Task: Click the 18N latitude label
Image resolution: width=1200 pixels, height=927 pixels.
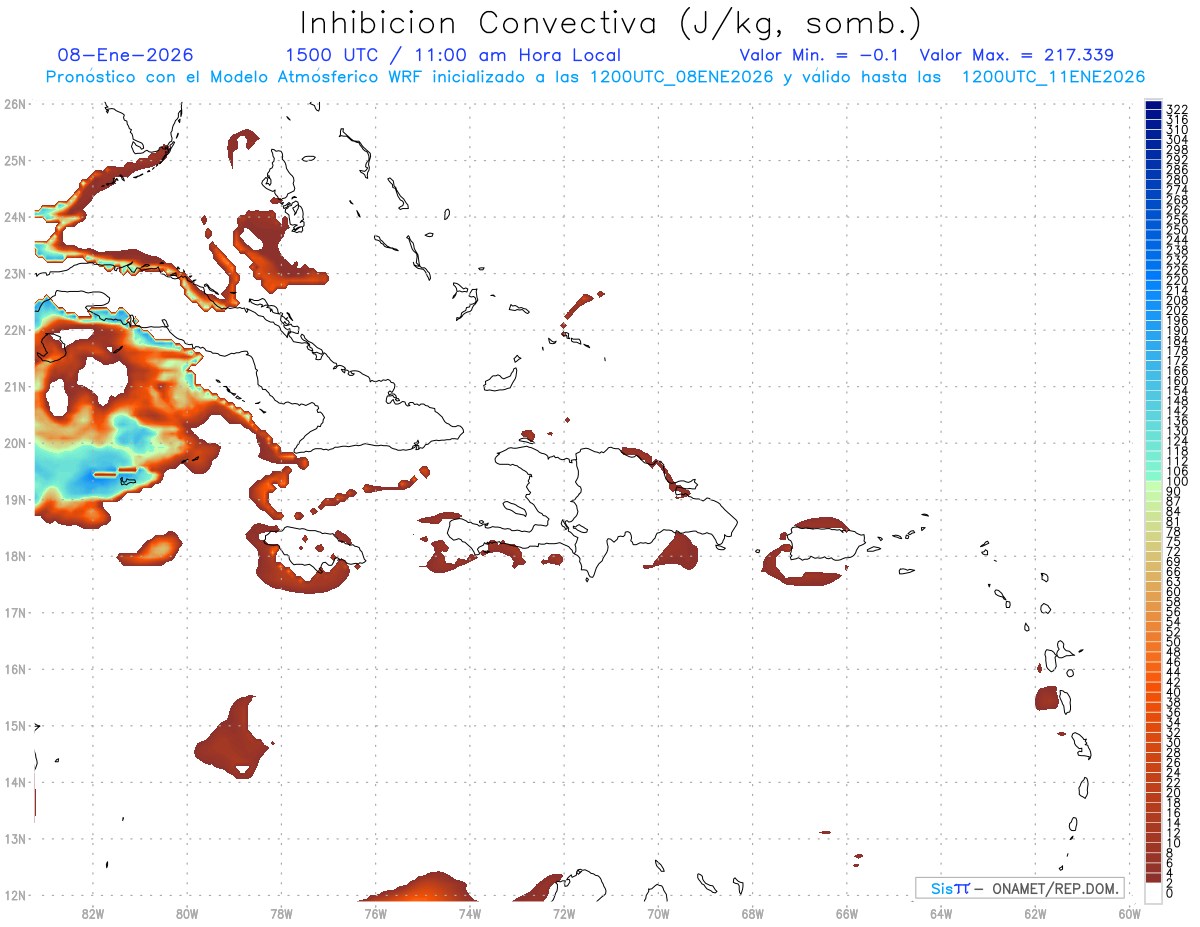Action: (15, 556)
